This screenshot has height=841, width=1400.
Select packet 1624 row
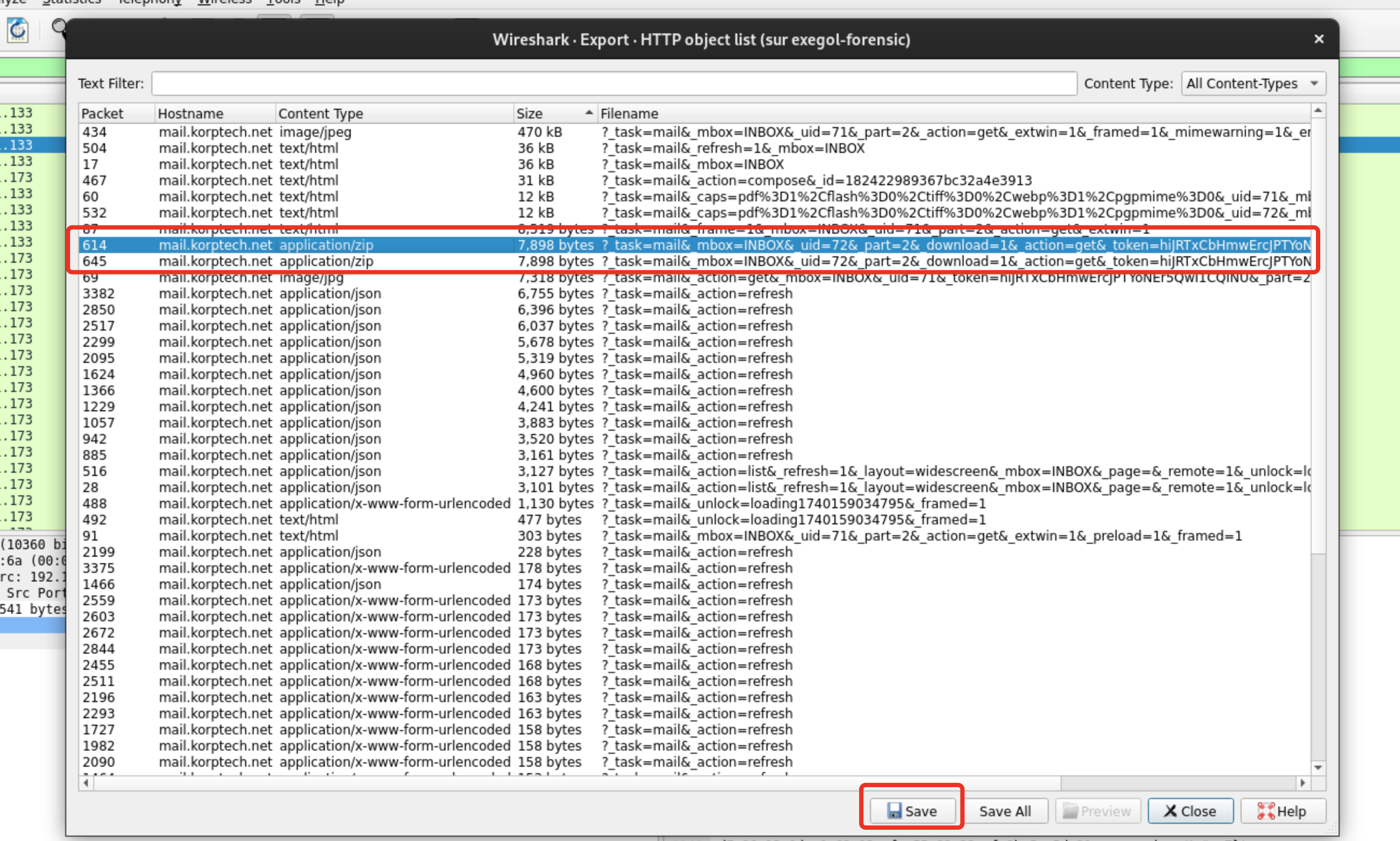pos(695,374)
